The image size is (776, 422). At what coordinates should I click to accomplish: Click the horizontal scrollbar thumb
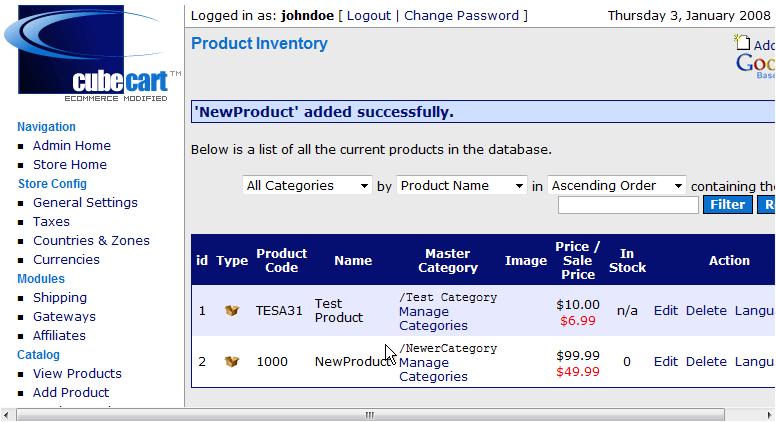tap(370, 415)
